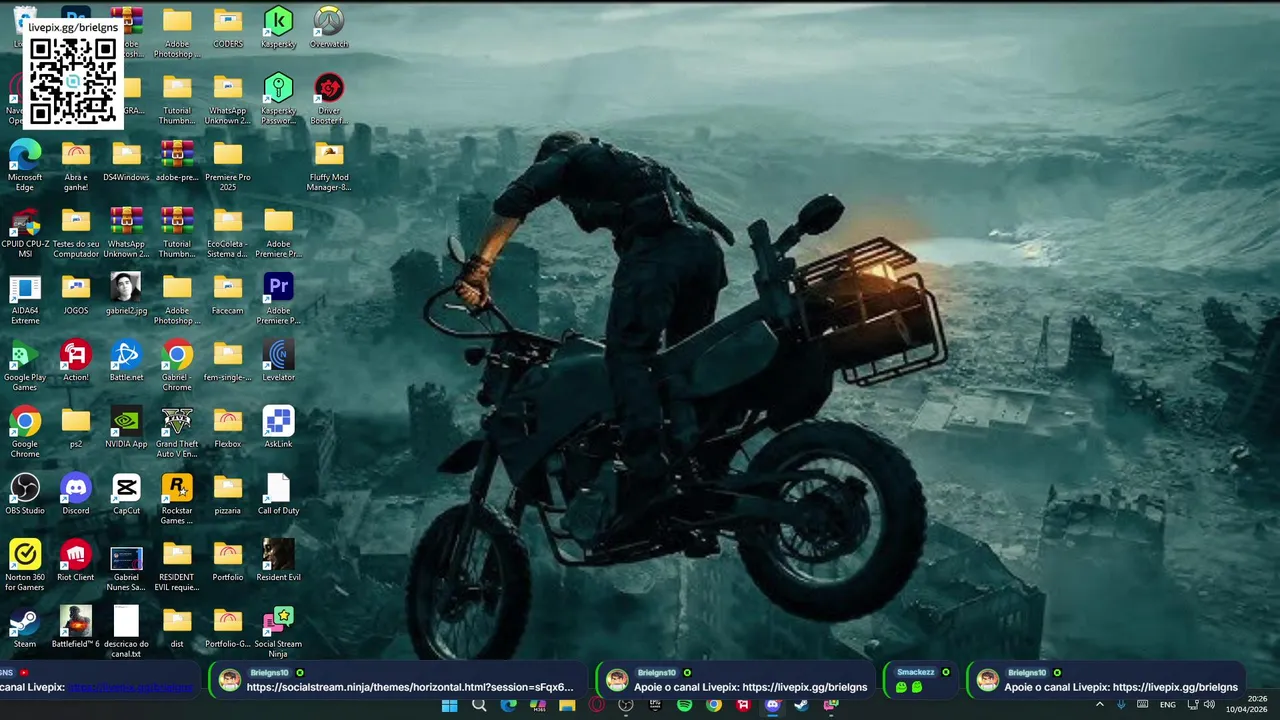Launch the Rockstar Games launcher shortcut
This screenshot has height=720, width=1280.
pos(177,499)
